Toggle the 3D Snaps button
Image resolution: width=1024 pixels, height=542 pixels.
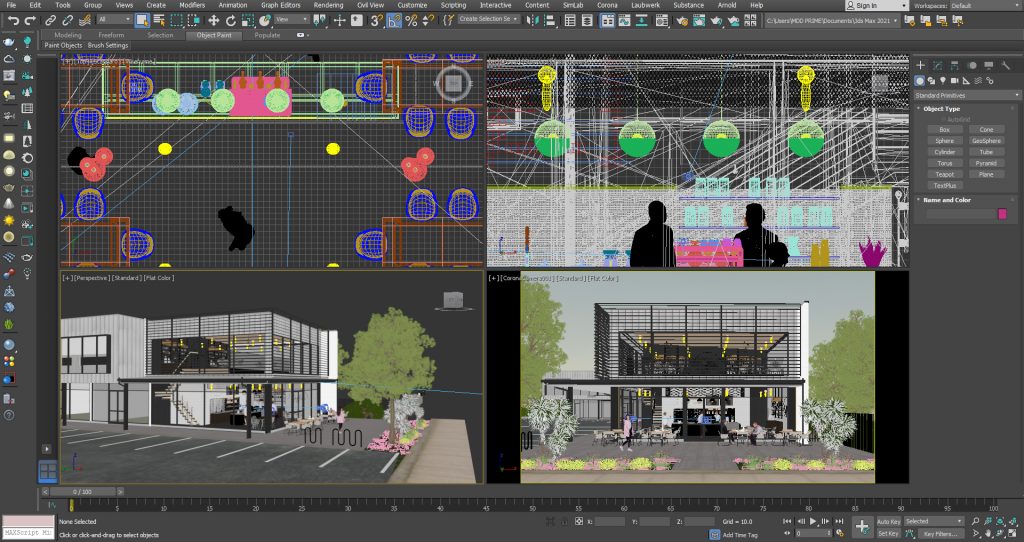point(378,19)
